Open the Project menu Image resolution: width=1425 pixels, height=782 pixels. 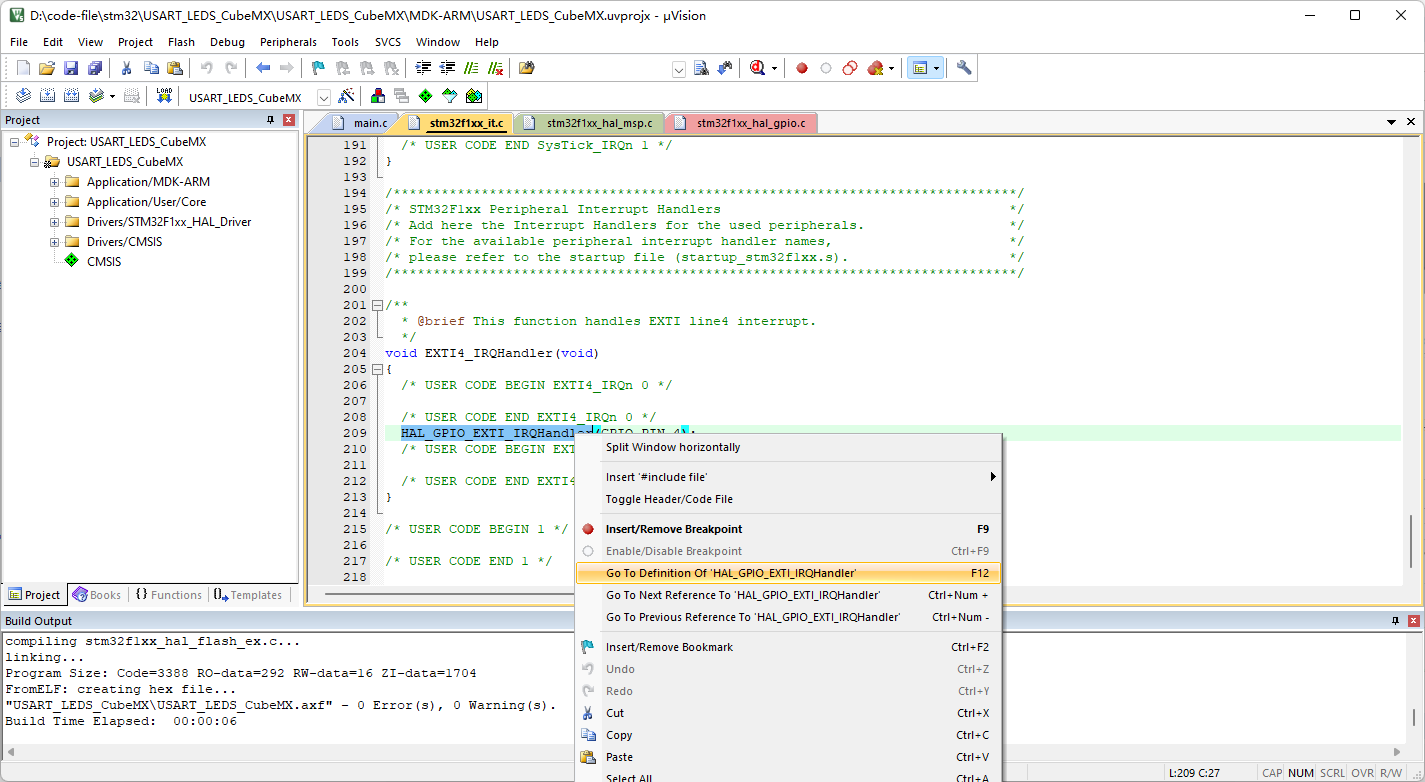click(135, 42)
